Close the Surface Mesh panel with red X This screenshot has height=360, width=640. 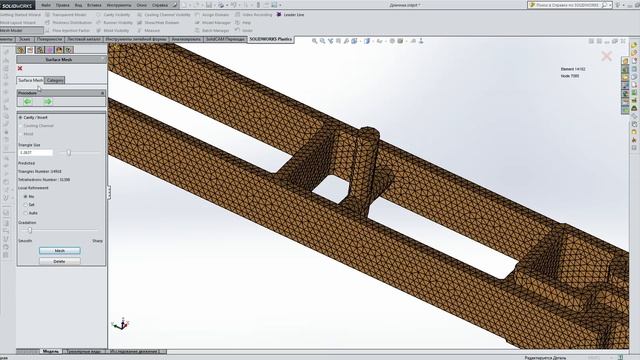[20, 68]
